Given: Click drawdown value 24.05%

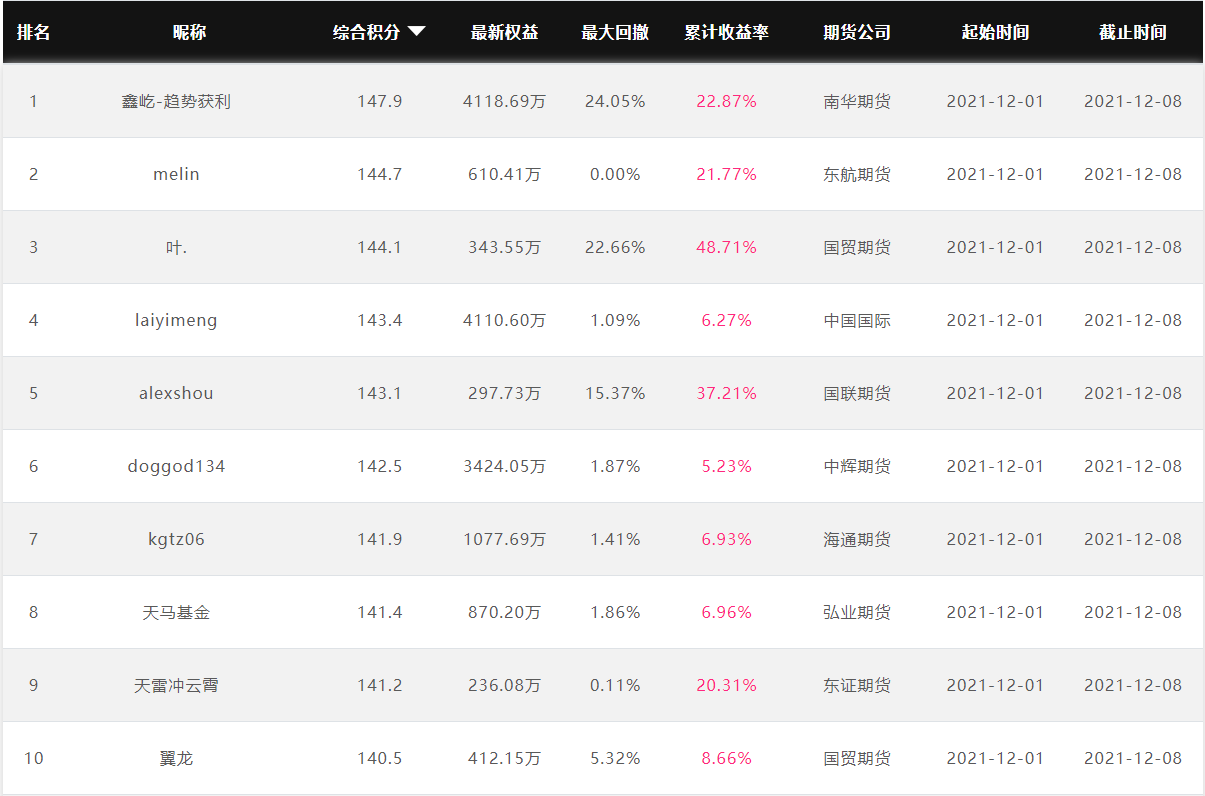Looking at the screenshot, I should point(615,101).
